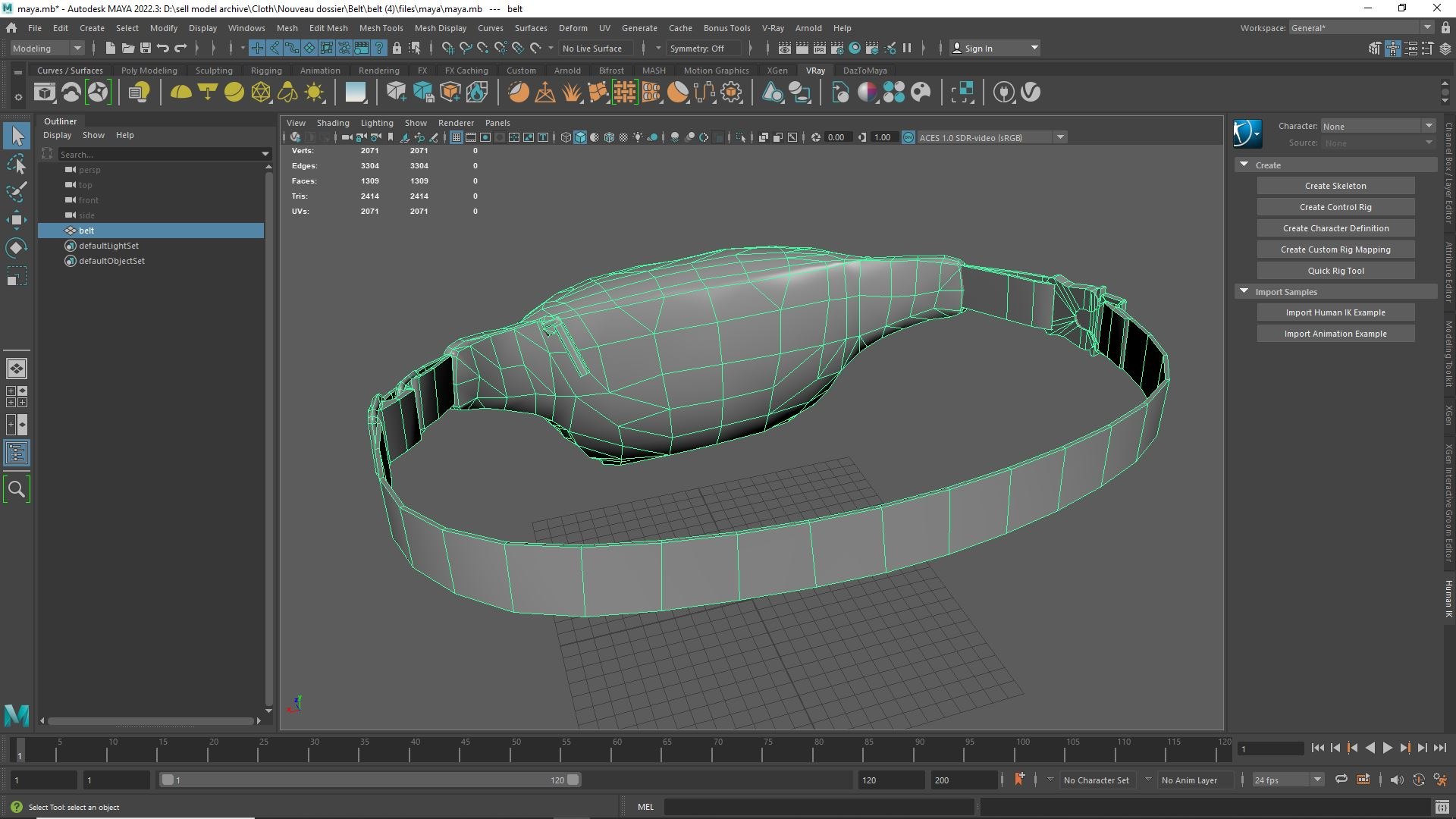Activate the Move tool in toolbox

tap(17, 220)
